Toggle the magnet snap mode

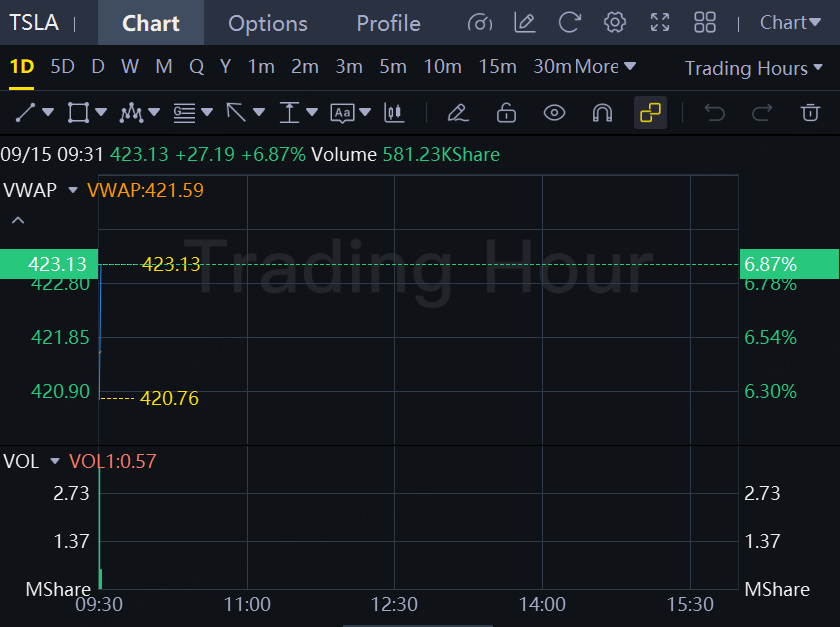point(602,113)
